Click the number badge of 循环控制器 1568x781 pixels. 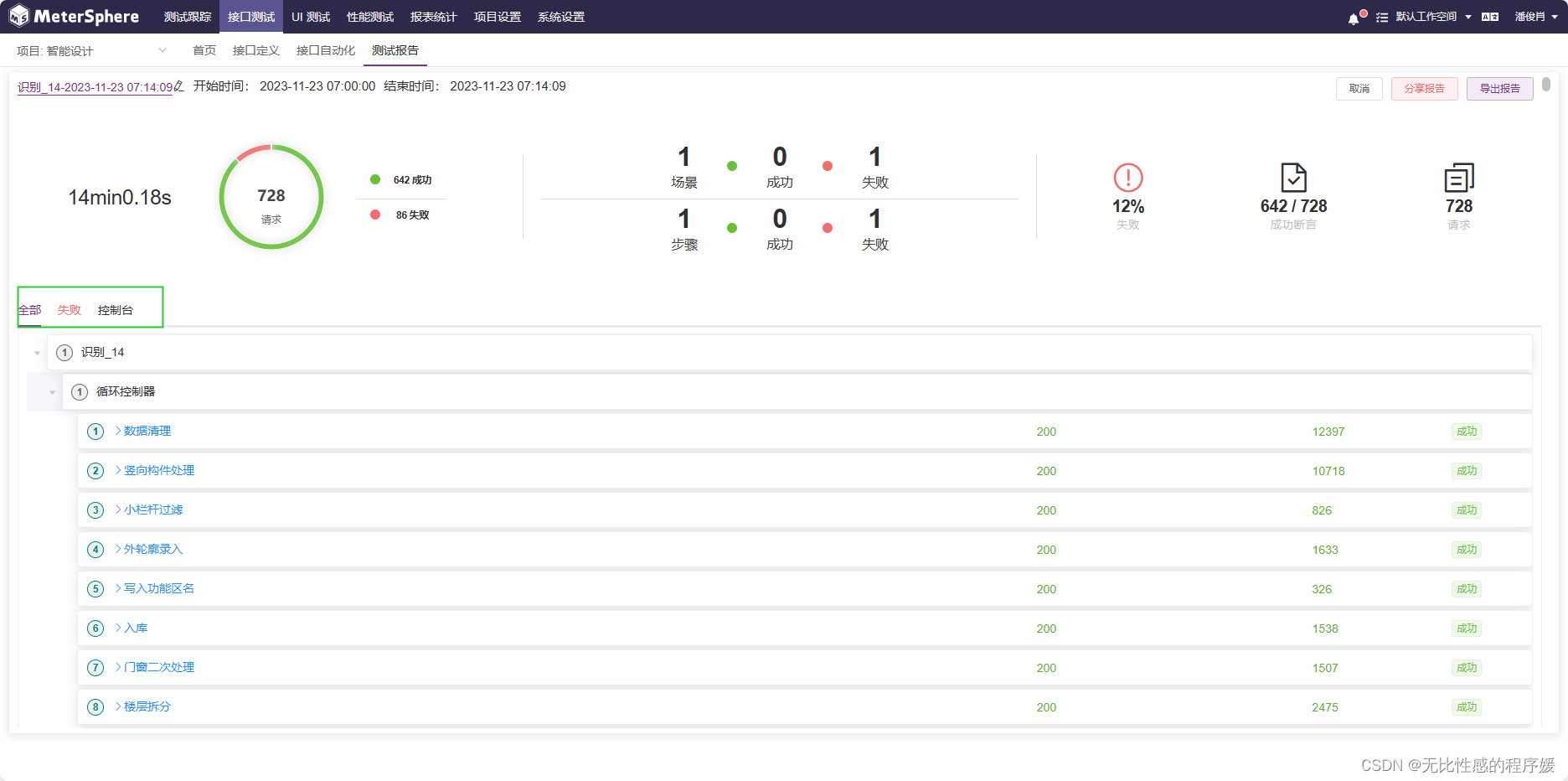click(80, 392)
